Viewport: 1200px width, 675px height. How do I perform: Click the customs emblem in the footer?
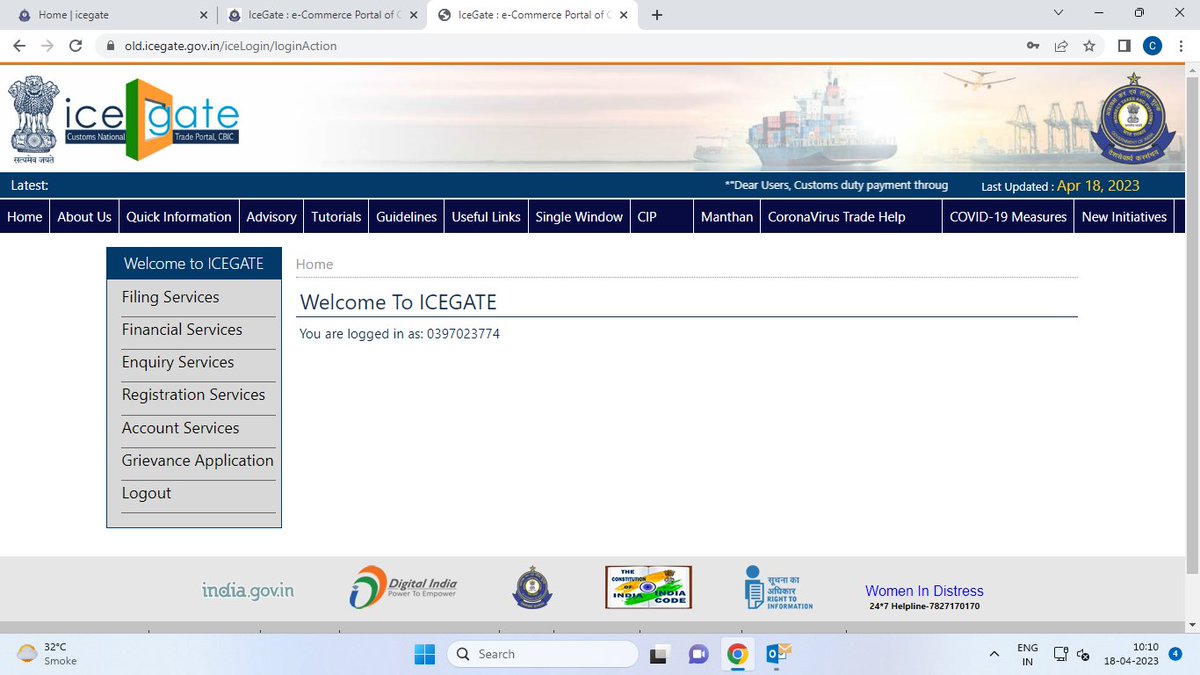coord(532,587)
